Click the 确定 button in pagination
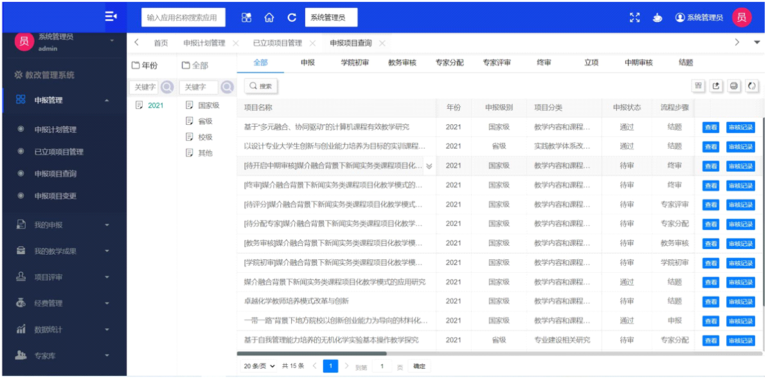This screenshot has width=768, height=379. (419, 366)
